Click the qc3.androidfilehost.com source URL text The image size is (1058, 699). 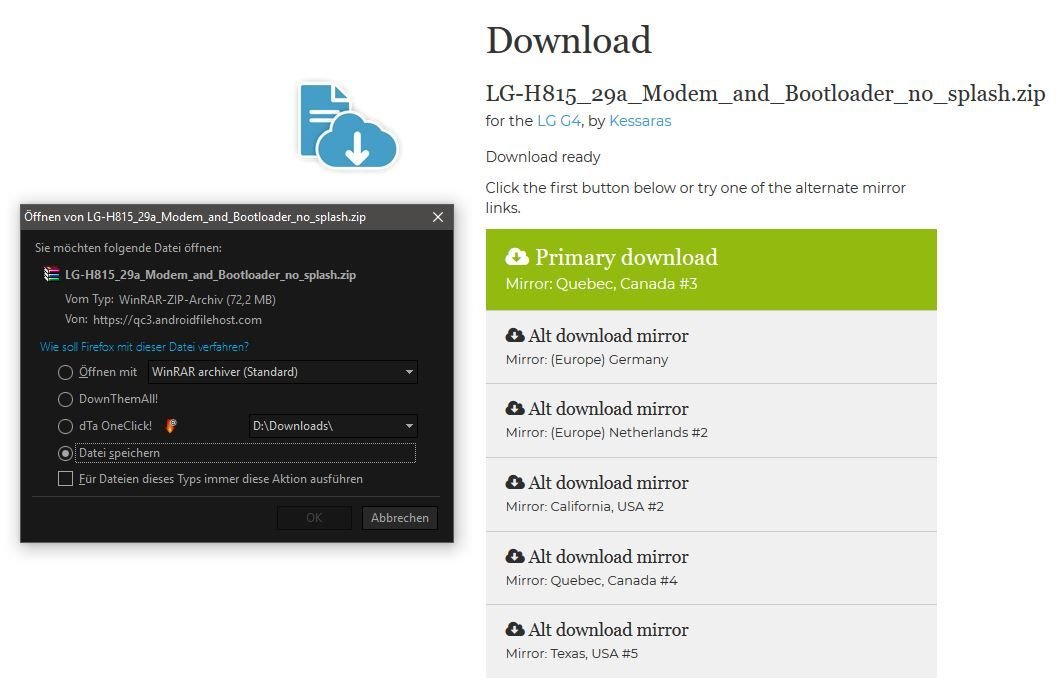(x=177, y=320)
